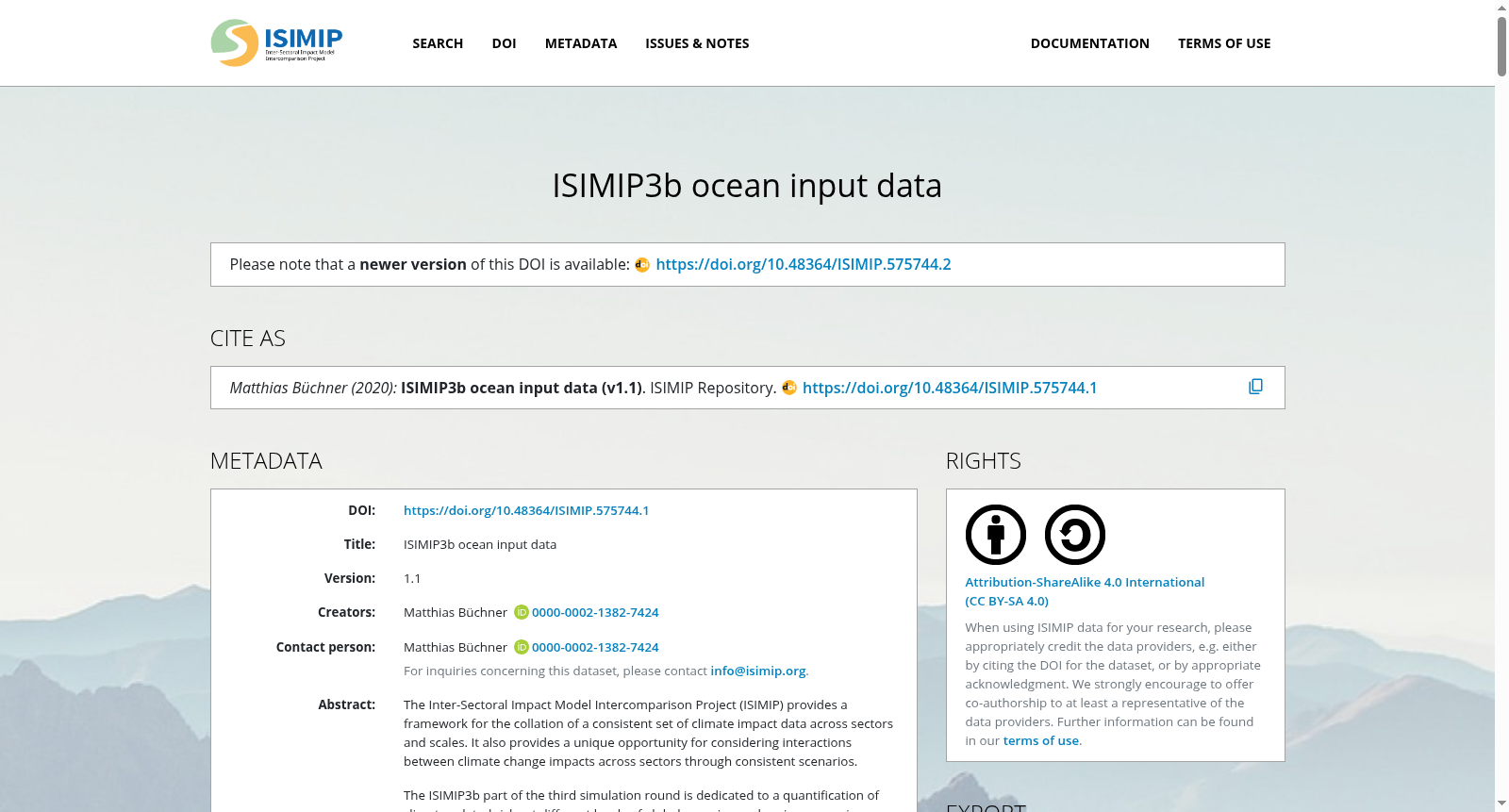Click the bold 'newer version' text

(x=413, y=264)
